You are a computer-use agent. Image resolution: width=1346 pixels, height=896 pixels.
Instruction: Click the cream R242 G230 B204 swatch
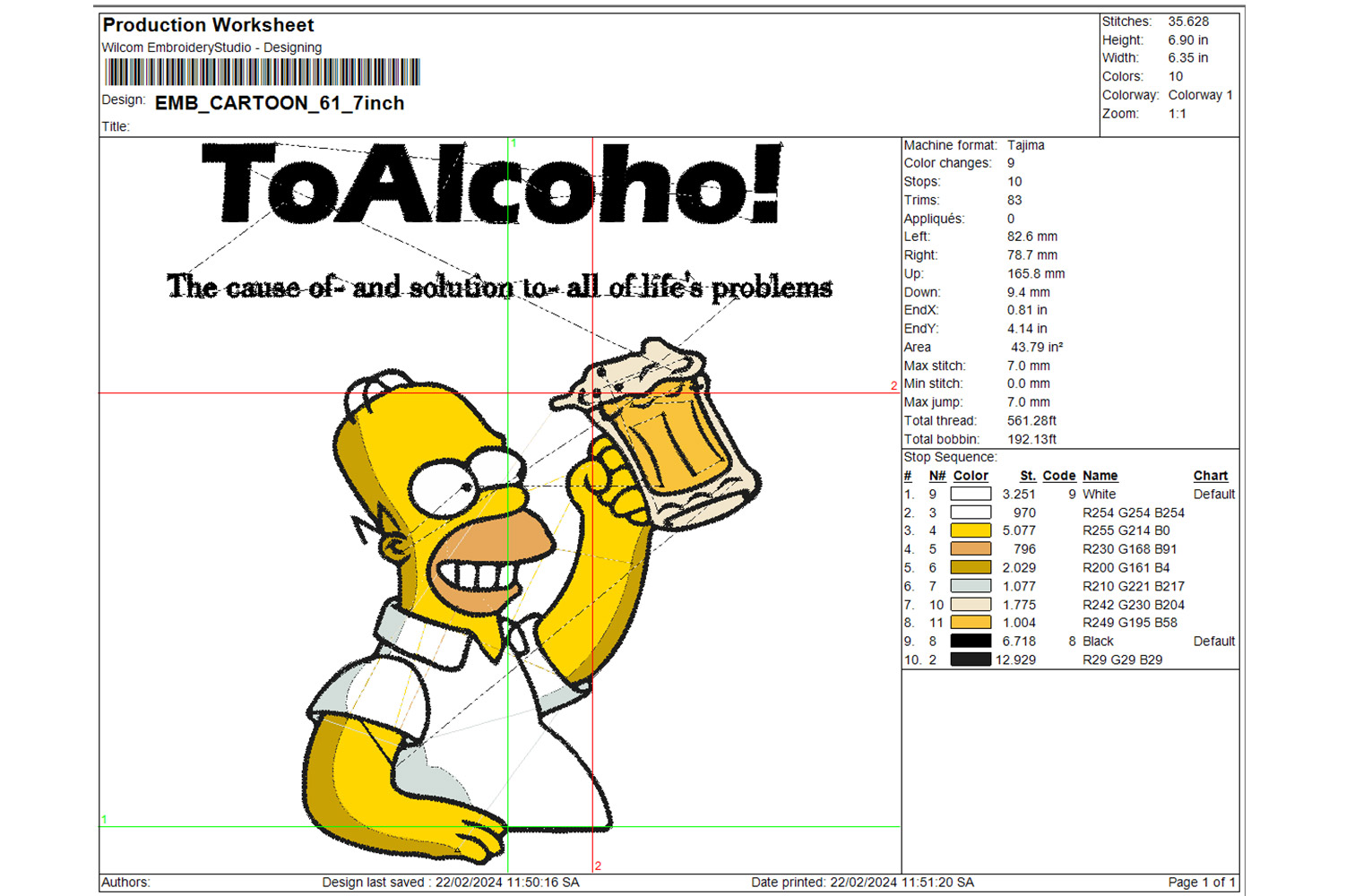point(971,605)
